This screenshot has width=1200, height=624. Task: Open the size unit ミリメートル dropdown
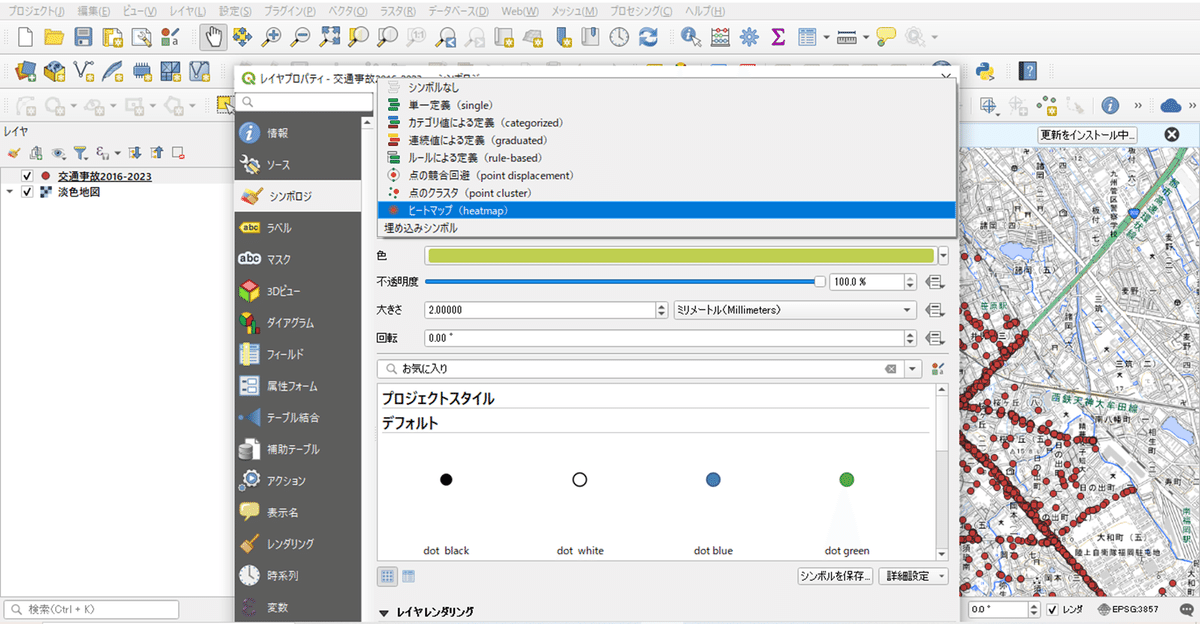[x=795, y=310]
